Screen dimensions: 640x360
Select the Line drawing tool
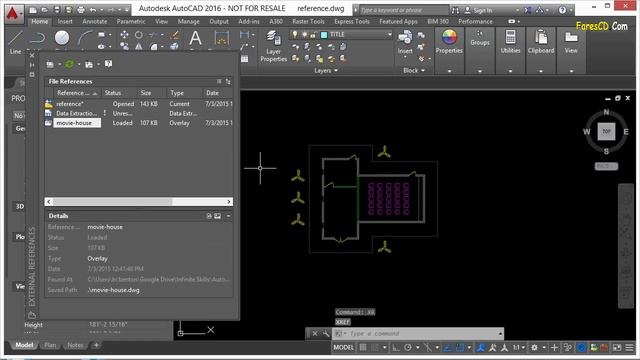click(x=15, y=42)
